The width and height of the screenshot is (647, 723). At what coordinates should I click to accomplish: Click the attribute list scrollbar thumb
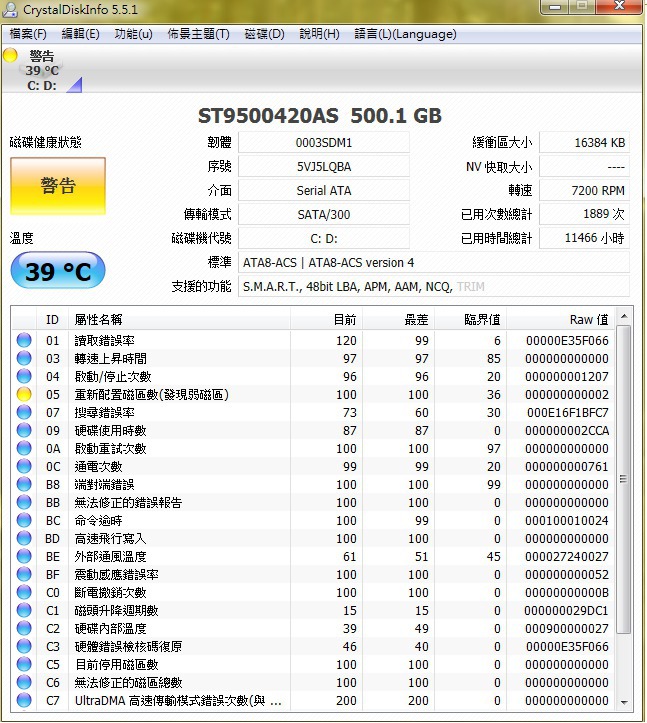click(x=623, y=480)
